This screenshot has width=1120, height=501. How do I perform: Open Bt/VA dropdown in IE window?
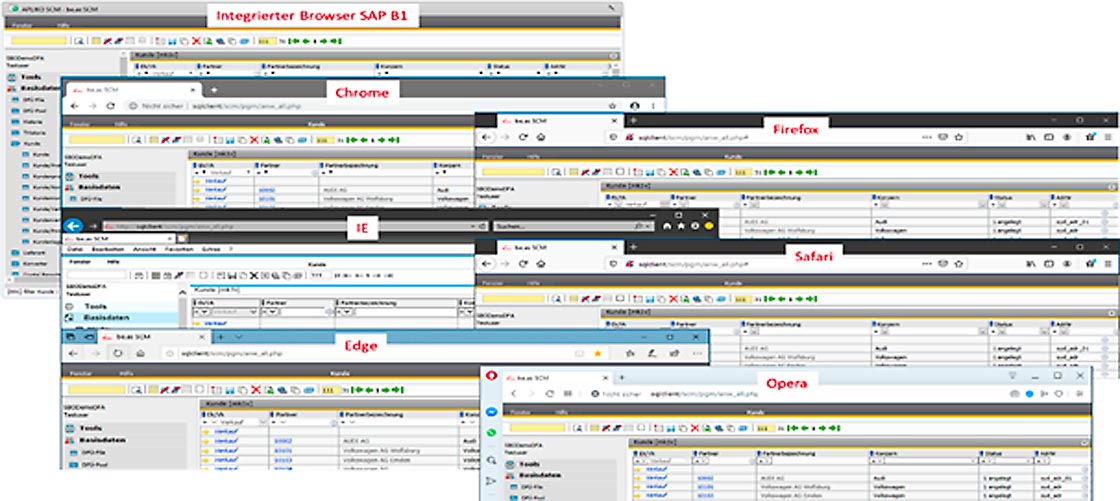tap(252, 312)
